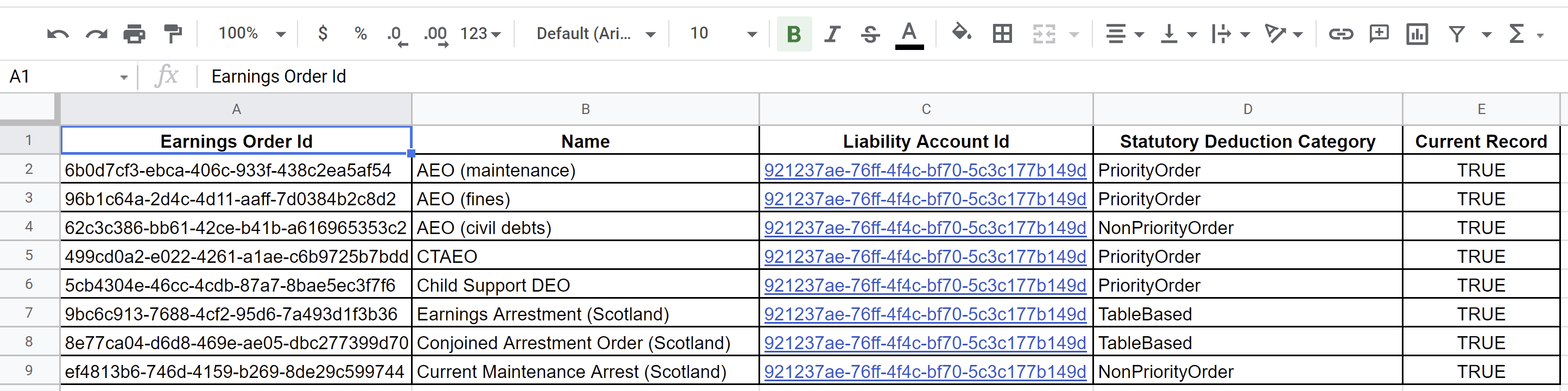
Task: Select row 1 header
Action: pos(29,140)
